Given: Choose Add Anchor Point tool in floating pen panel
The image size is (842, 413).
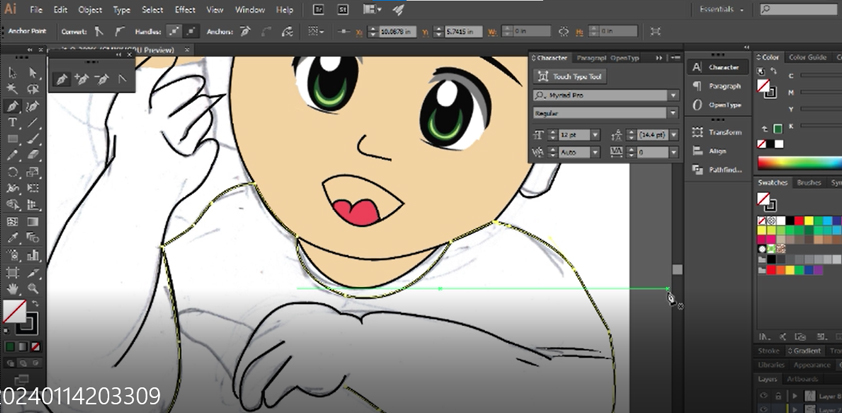Looking at the screenshot, I should click(x=82, y=79).
